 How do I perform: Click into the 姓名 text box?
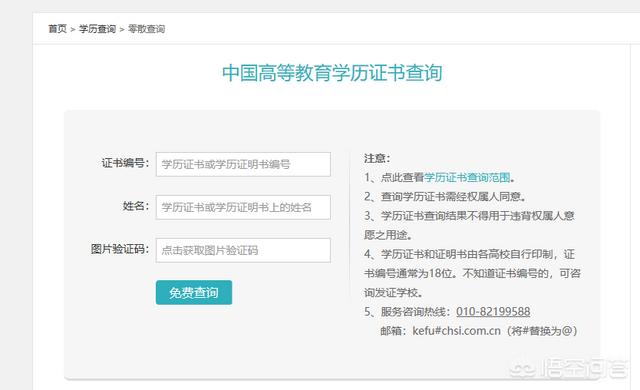pos(243,207)
